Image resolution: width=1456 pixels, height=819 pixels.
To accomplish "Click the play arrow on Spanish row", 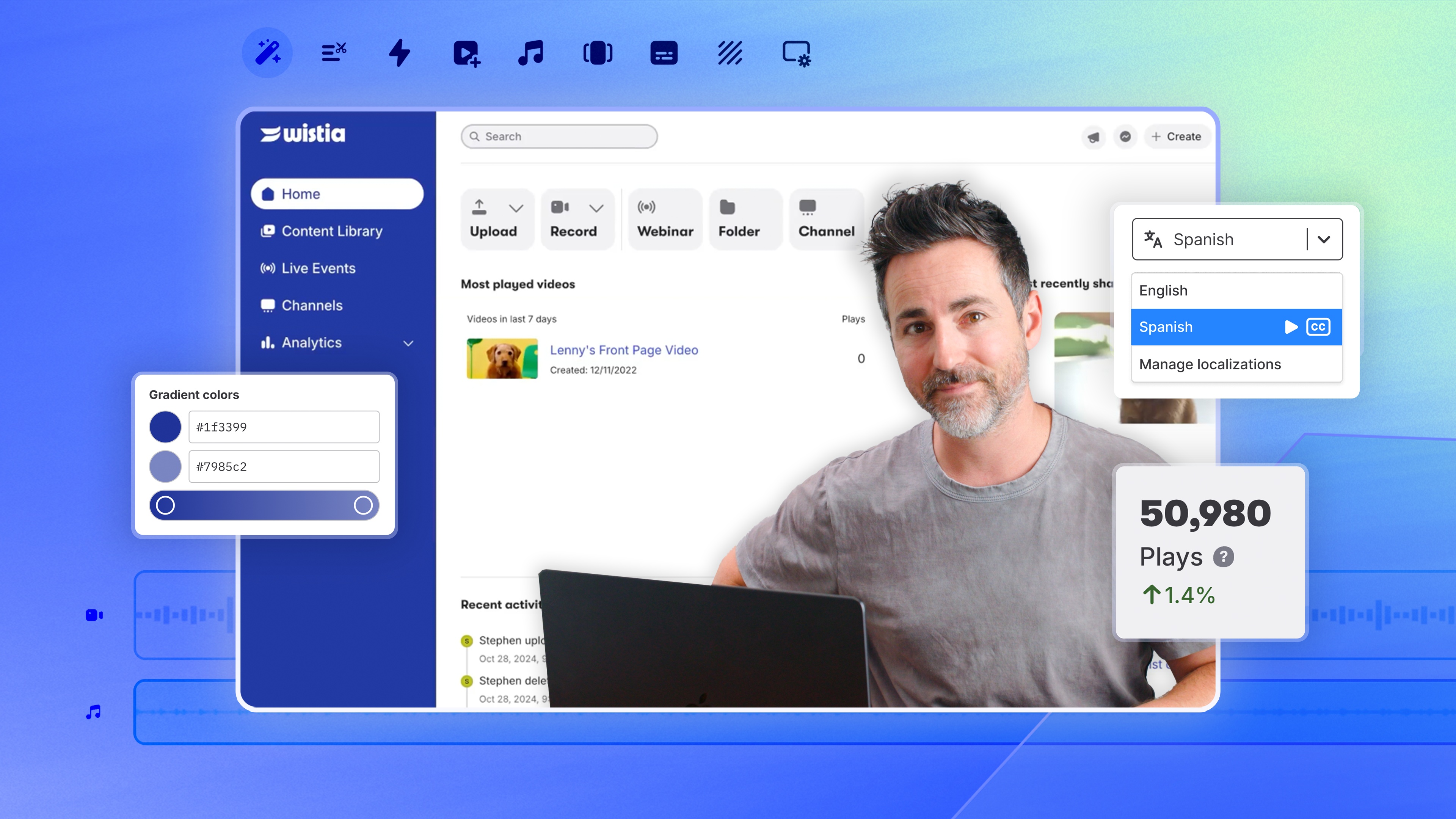I will click(x=1291, y=327).
